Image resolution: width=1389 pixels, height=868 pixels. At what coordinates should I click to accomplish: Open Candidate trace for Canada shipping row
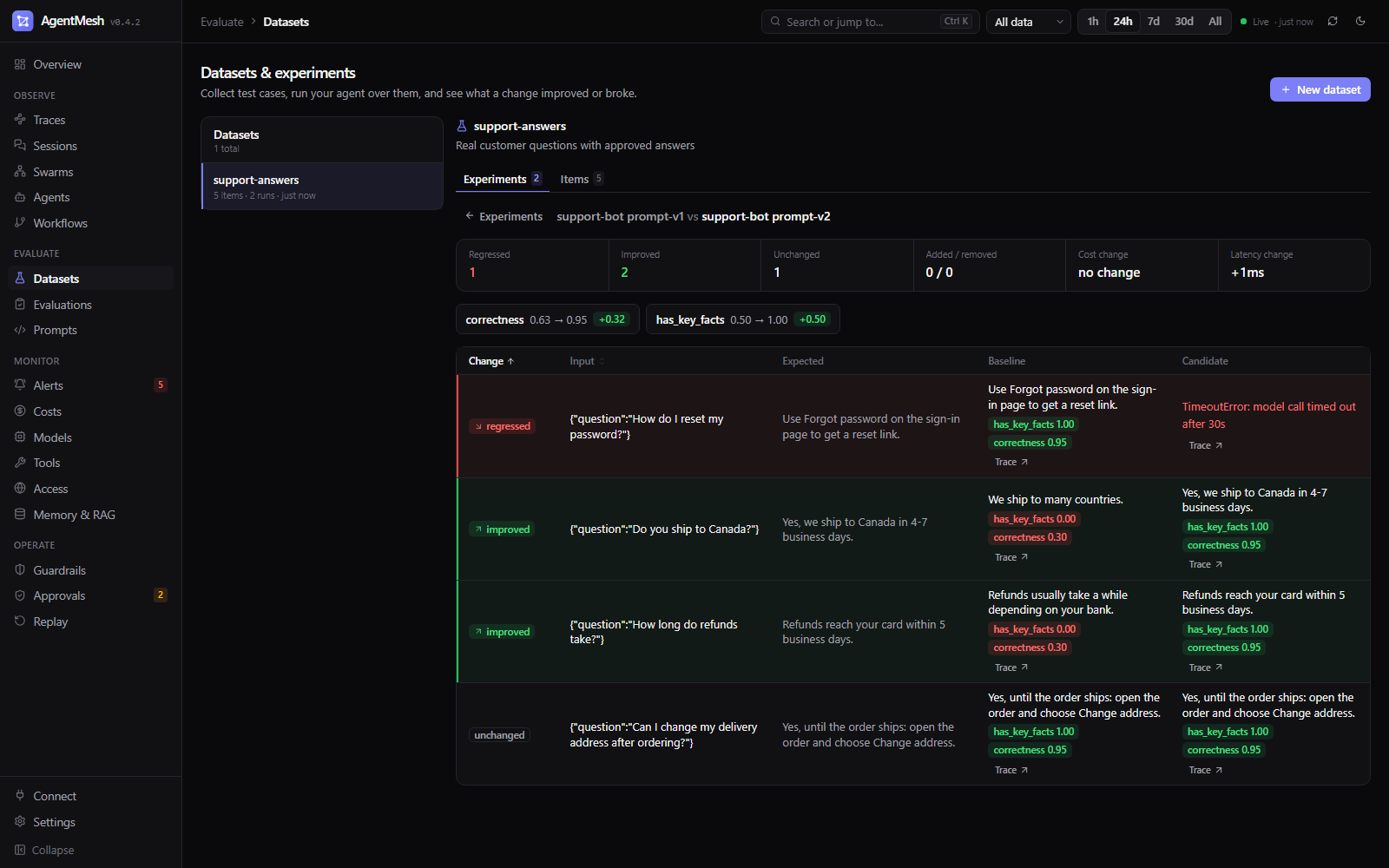coord(1206,564)
